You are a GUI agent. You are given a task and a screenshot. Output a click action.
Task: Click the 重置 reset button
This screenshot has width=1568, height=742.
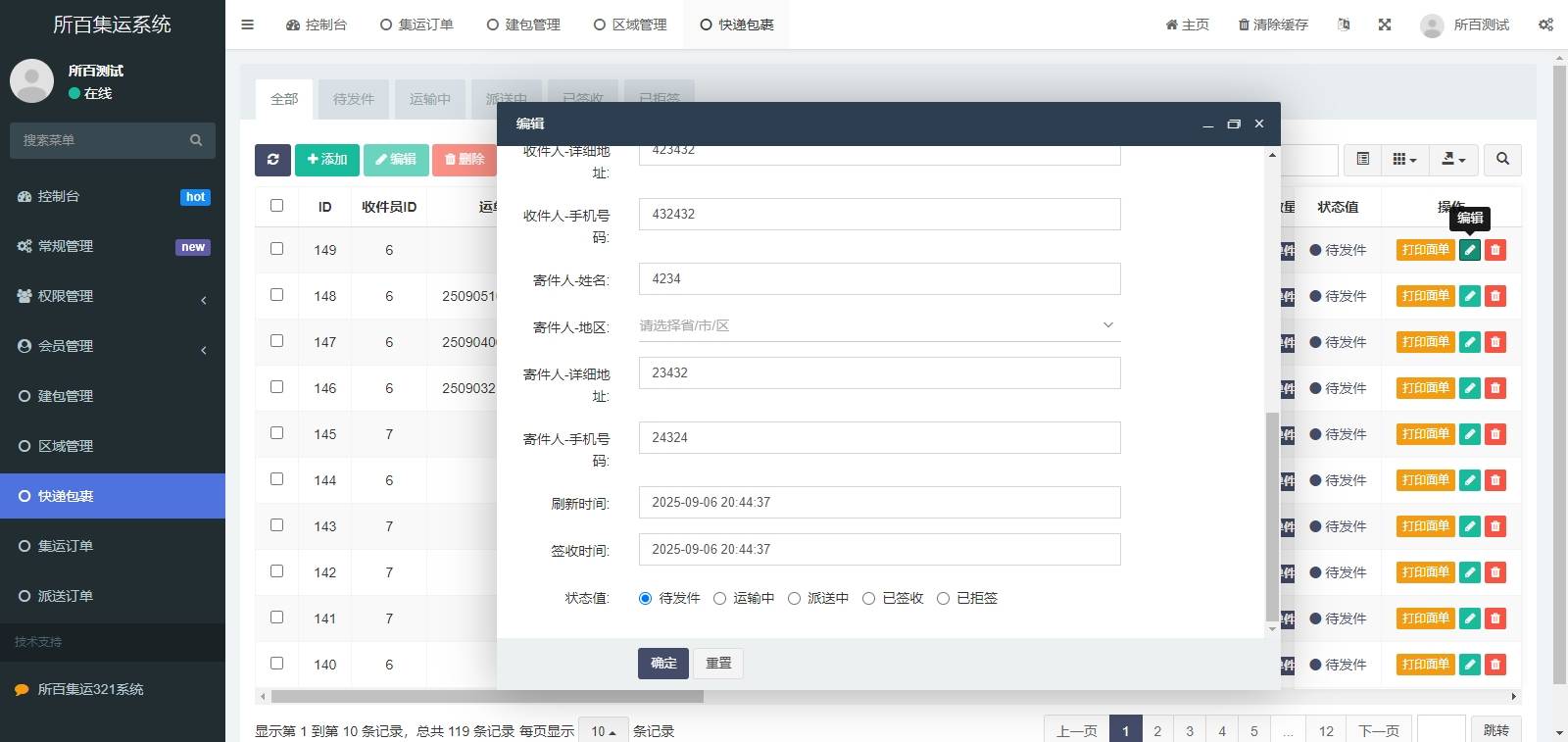718,664
